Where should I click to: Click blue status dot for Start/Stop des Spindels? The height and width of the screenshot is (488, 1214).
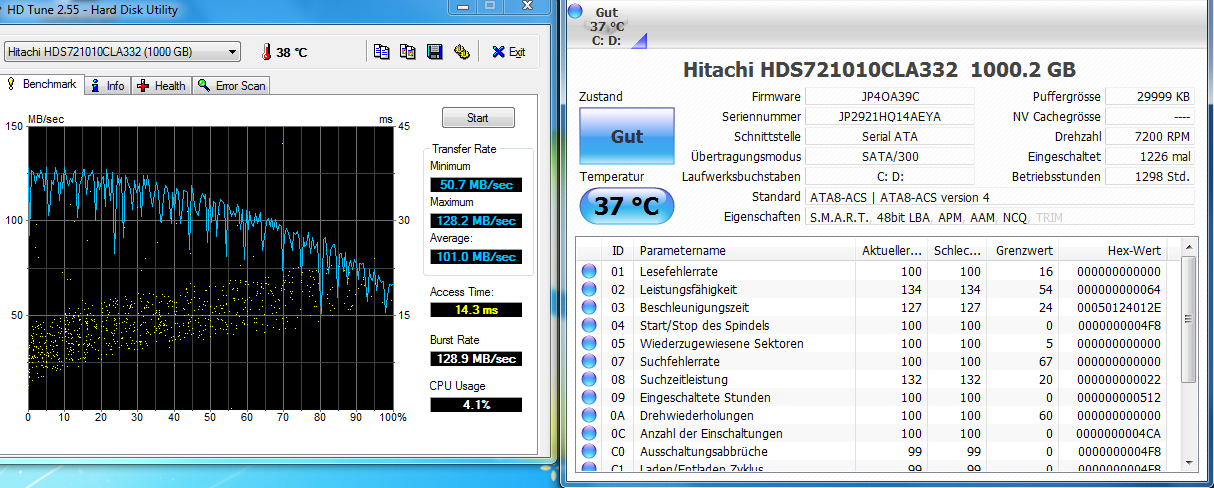coord(589,325)
